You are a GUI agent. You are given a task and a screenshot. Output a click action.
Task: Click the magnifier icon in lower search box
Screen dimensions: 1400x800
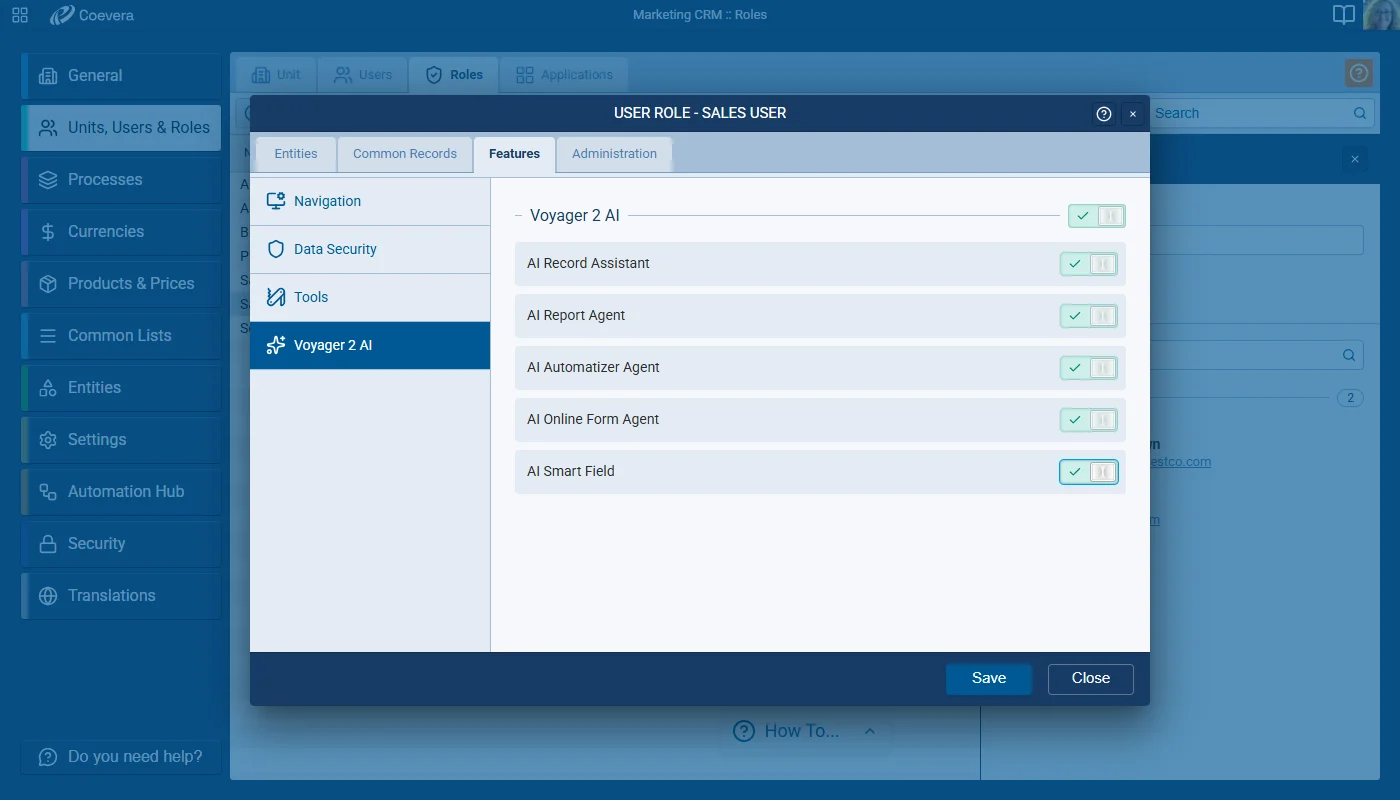(x=1349, y=355)
